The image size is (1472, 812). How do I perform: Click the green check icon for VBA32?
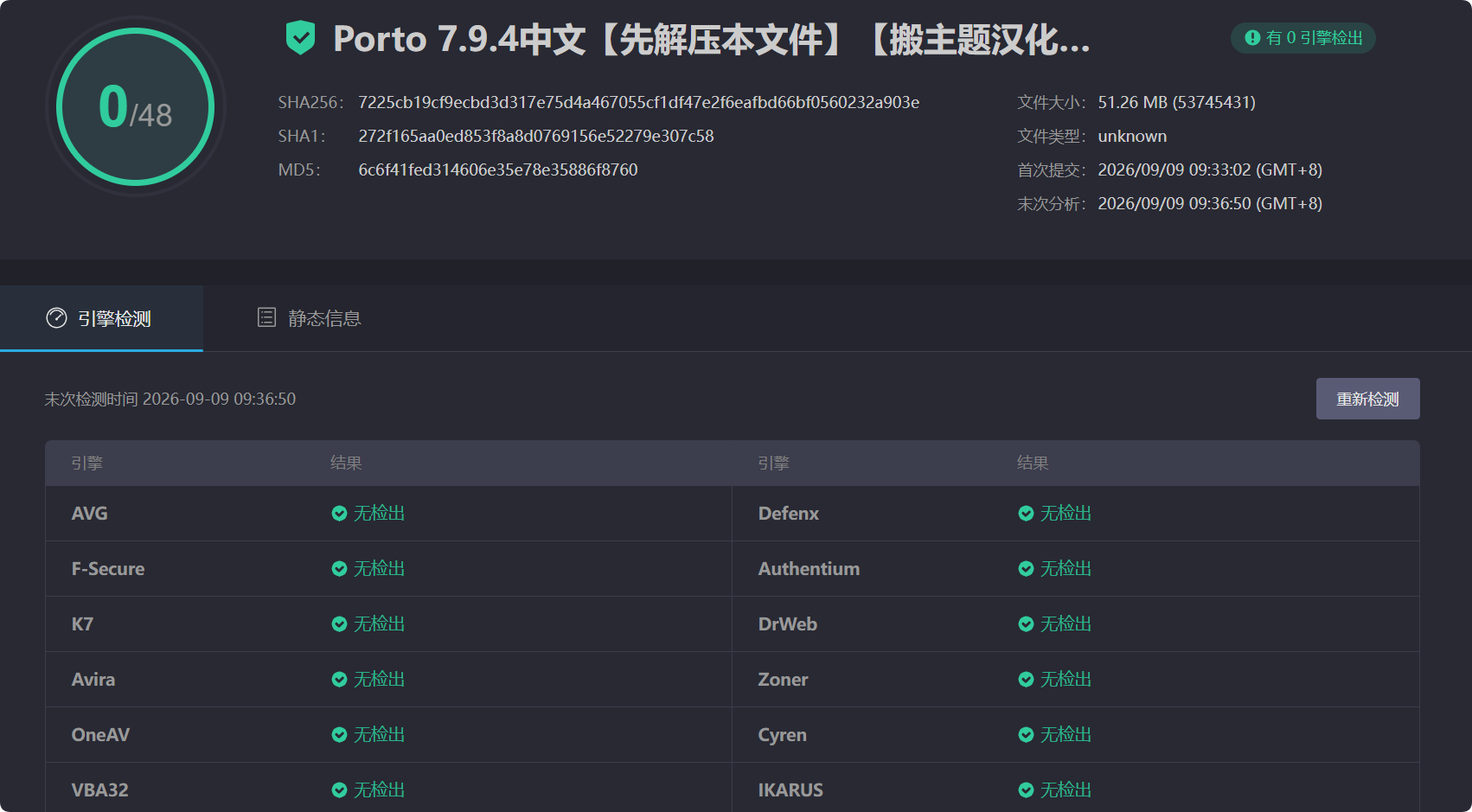339,790
